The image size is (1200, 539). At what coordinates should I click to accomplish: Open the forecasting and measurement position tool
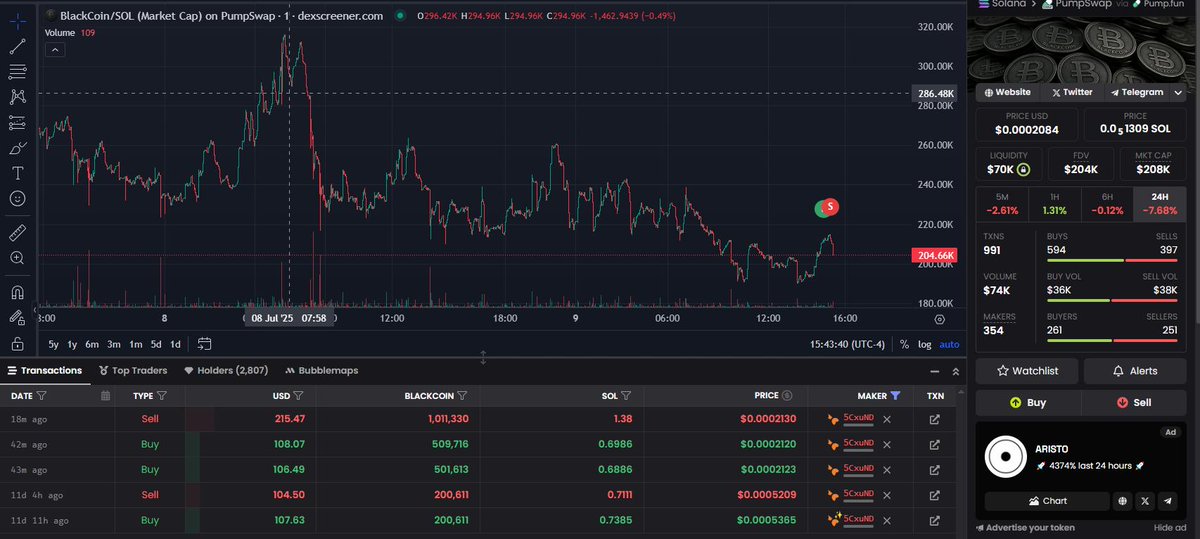17,123
